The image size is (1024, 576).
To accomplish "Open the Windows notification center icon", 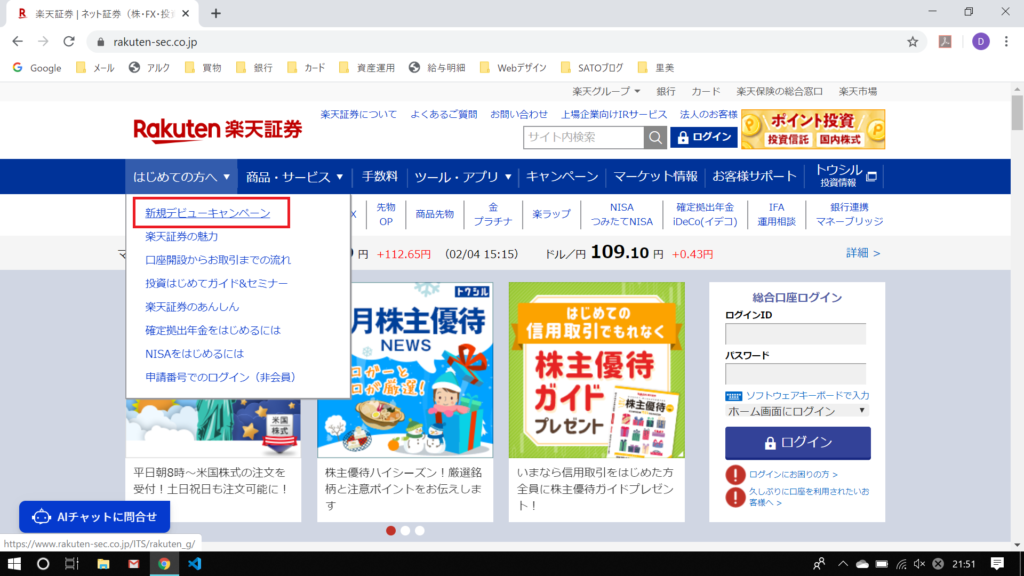I will tap(997, 564).
